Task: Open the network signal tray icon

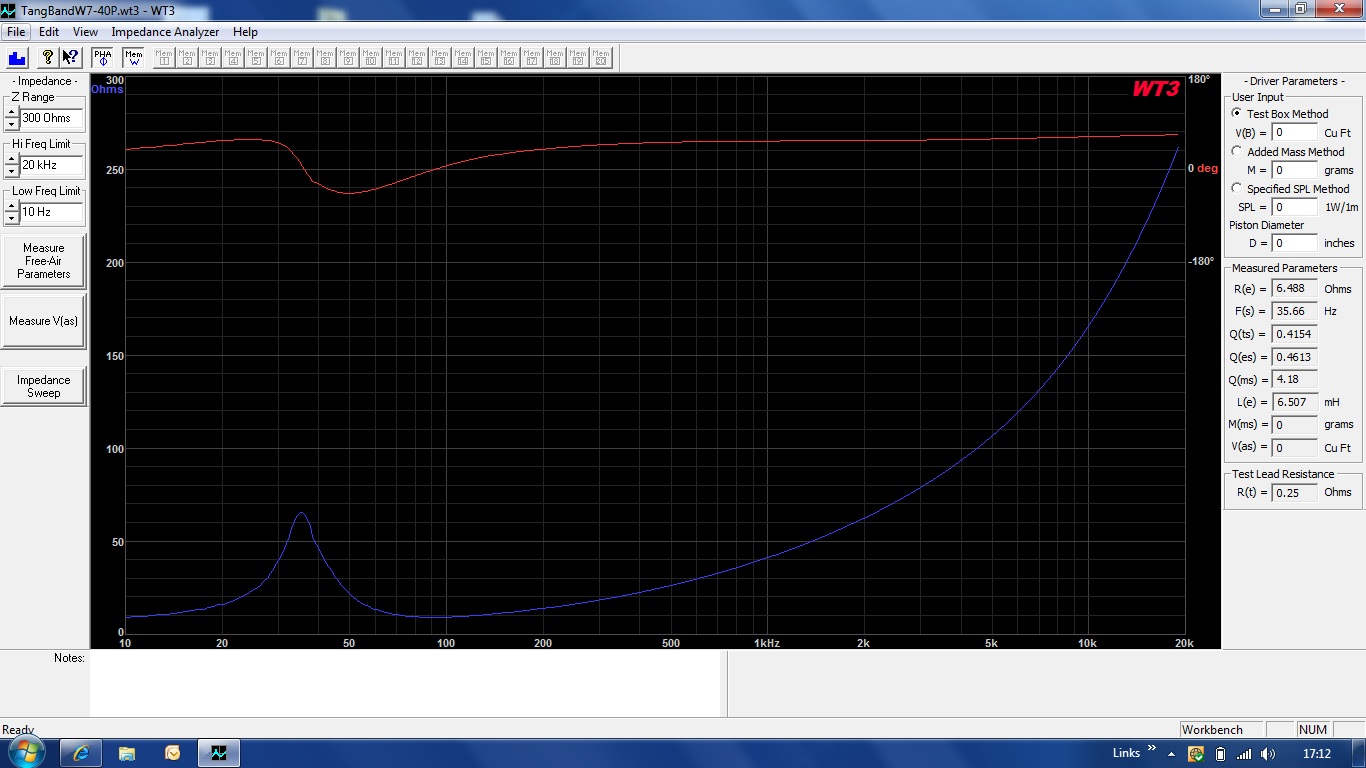Action: (x=1244, y=754)
